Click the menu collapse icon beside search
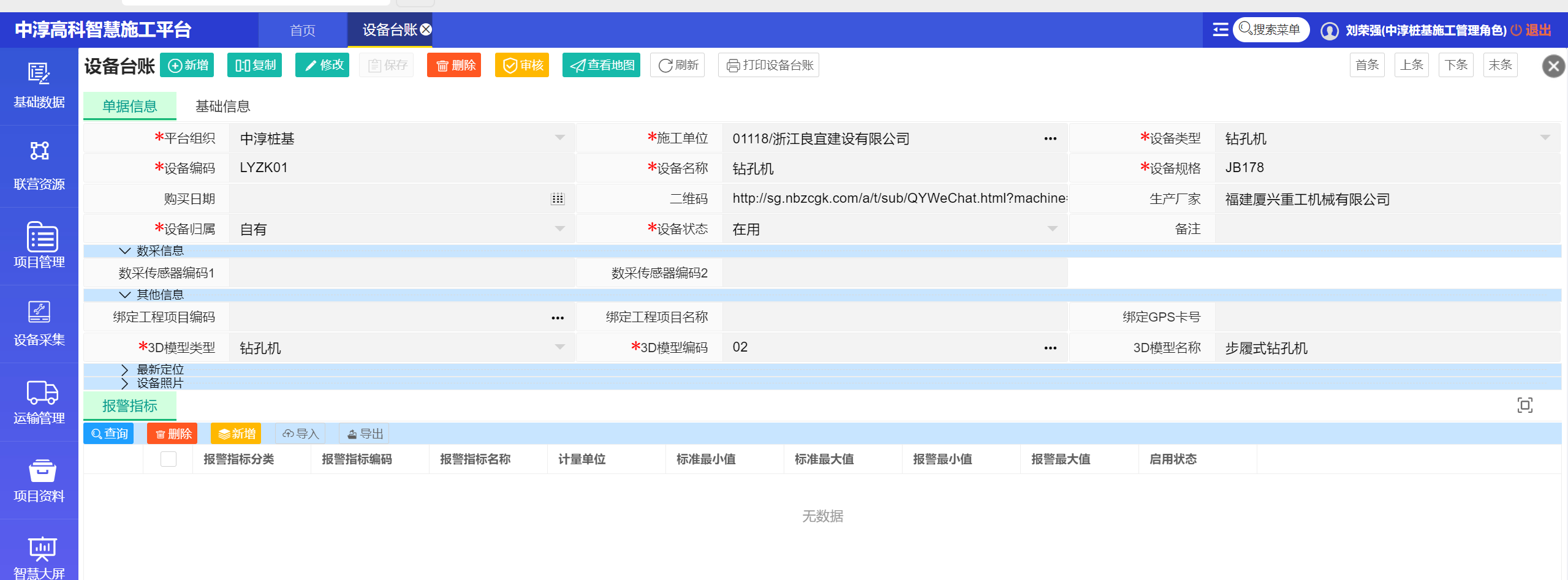The width and height of the screenshot is (1568, 580). click(1221, 29)
